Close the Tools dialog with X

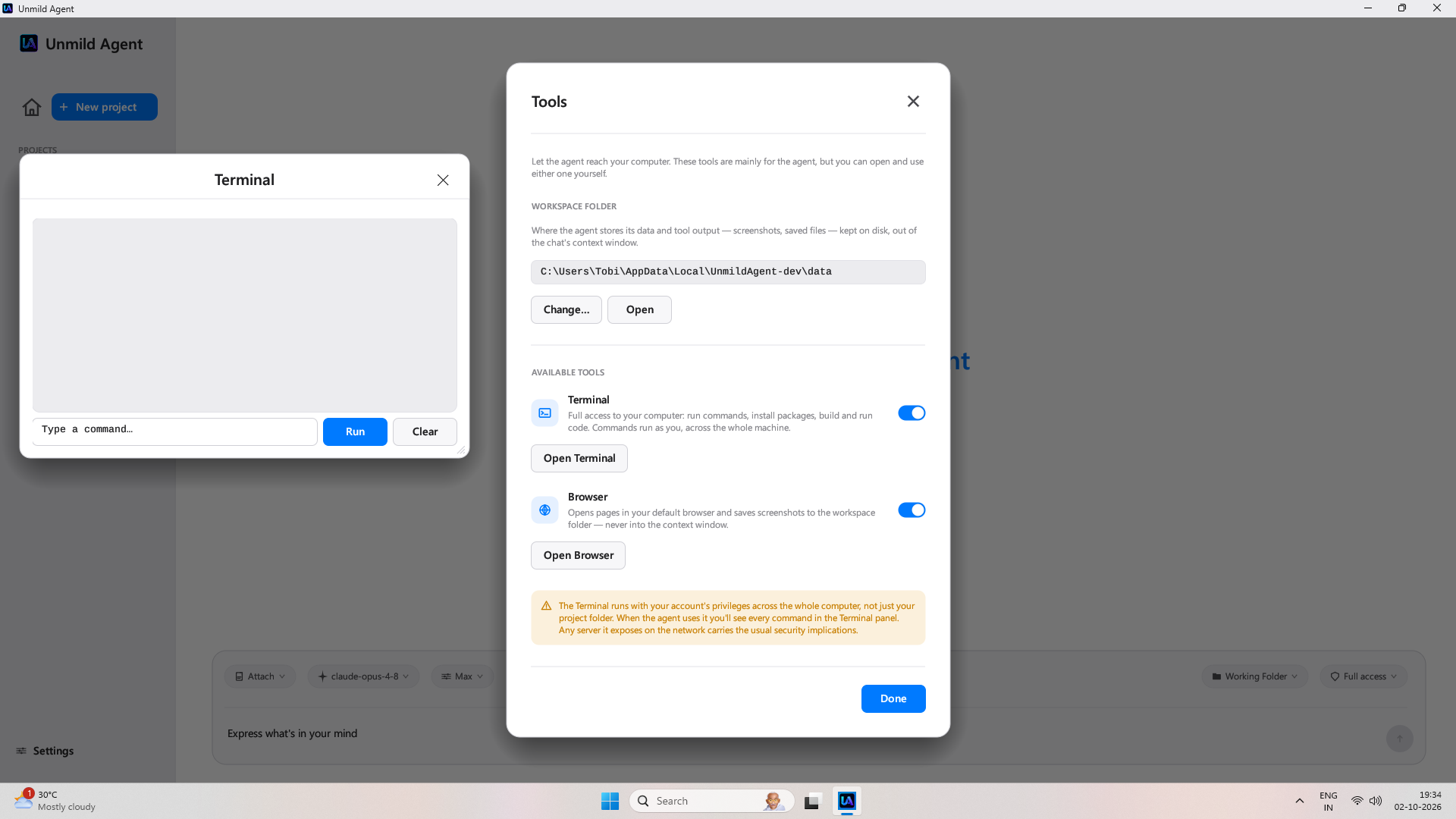pyautogui.click(x=913, y=102)
